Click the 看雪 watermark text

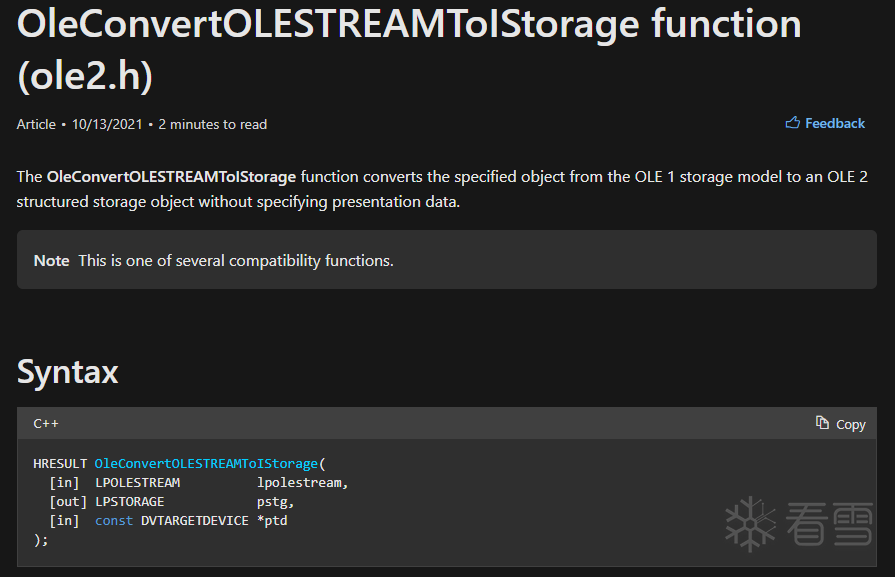(x=829, y=524)
